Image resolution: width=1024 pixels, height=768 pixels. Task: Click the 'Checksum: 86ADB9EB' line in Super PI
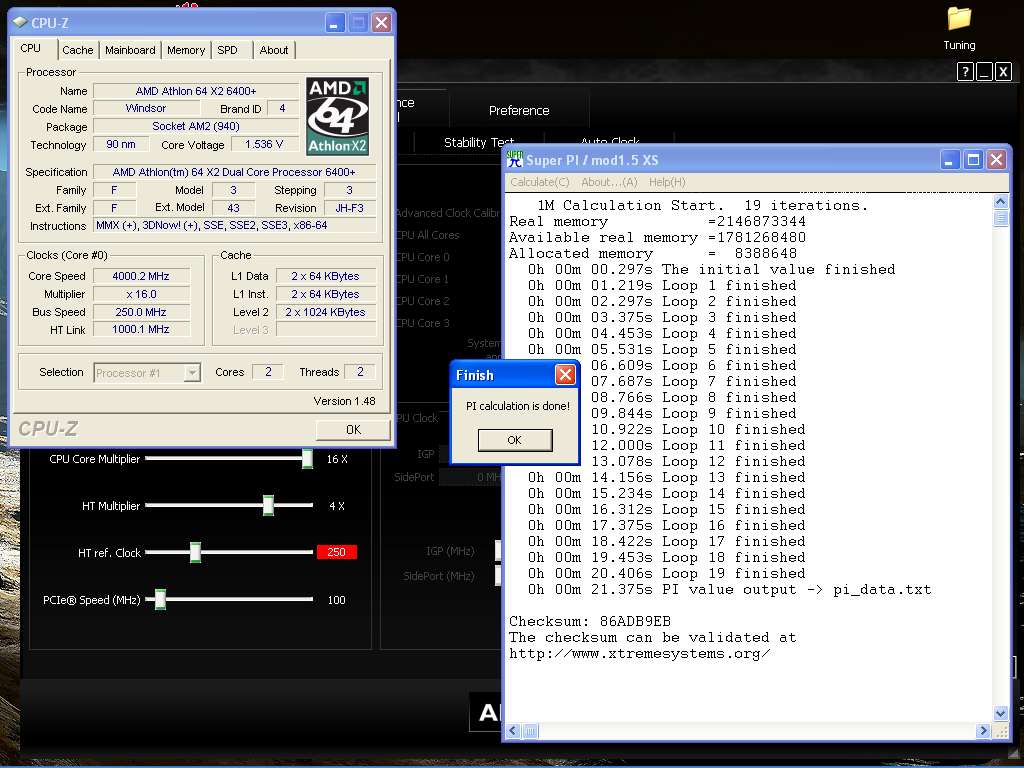pyautogui.click(x=590, y=621)
